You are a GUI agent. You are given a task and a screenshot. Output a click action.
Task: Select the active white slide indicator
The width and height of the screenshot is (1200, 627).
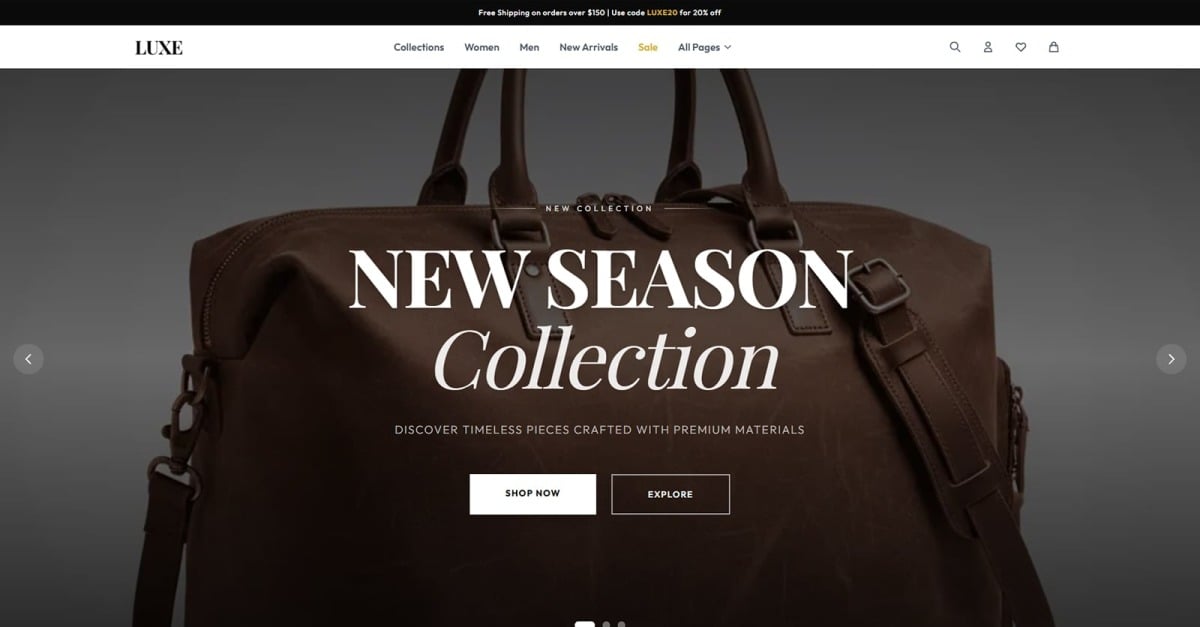[584, 624]
